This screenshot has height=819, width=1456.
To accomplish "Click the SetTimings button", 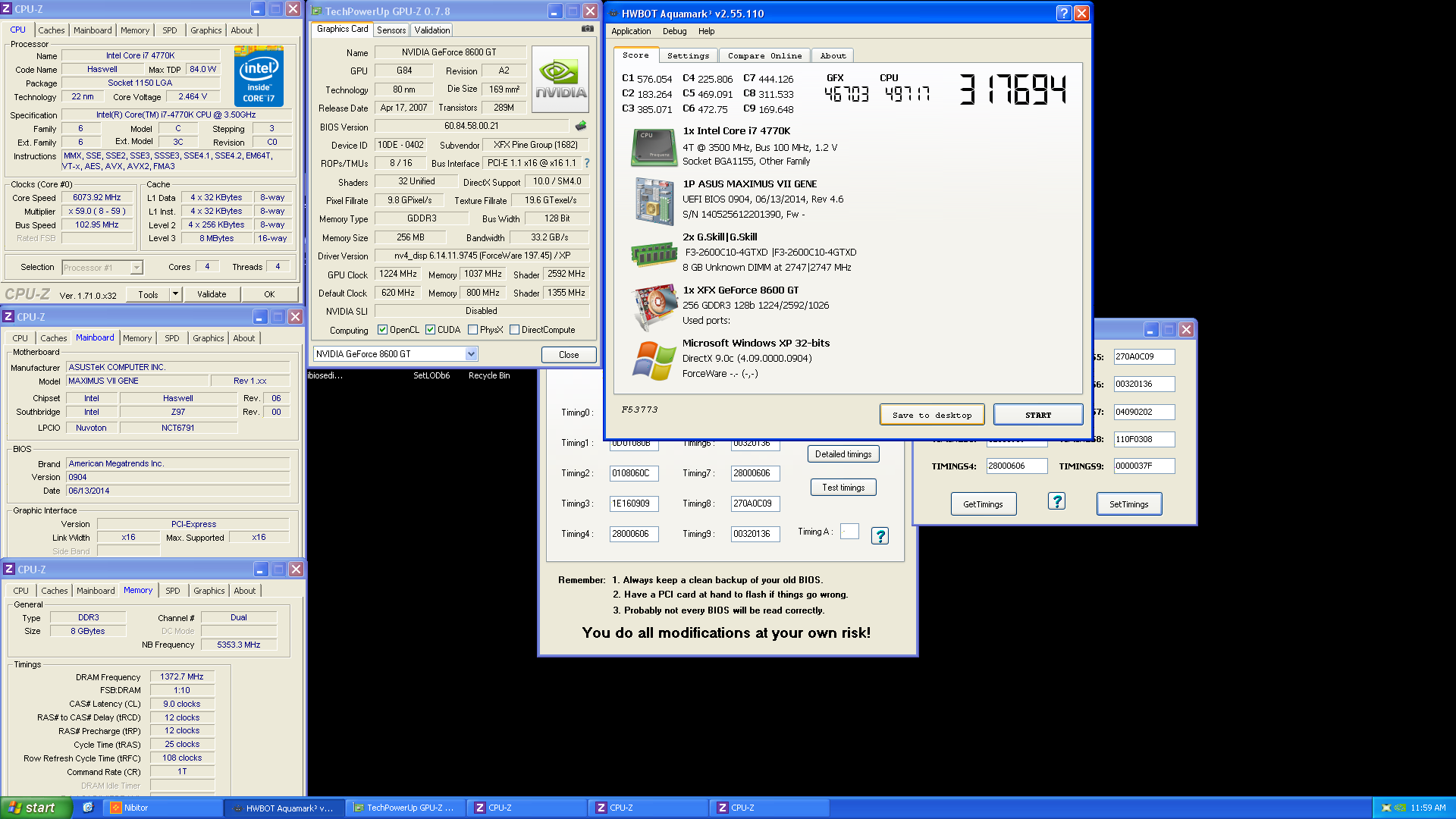I will [1128, 504].
